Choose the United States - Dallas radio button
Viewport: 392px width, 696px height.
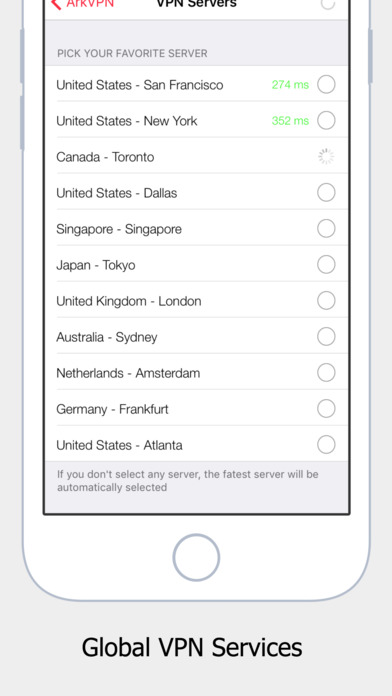[x=326, y=193]
